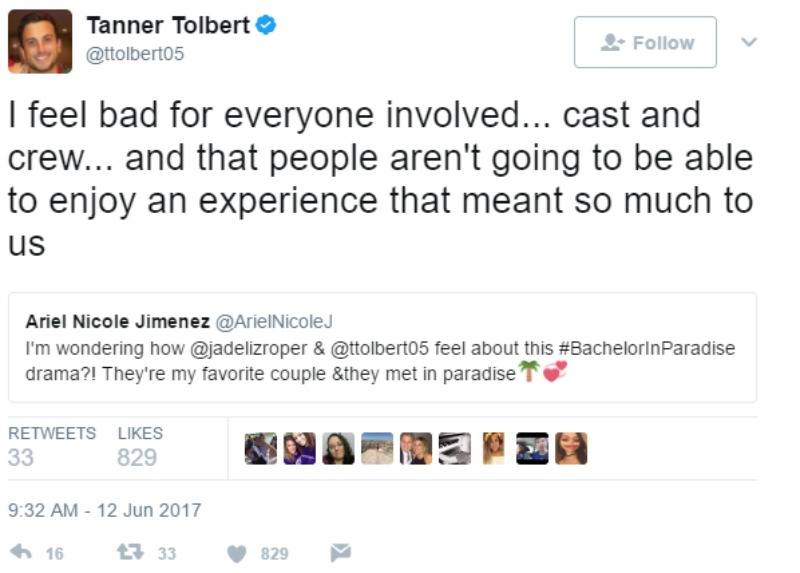Open Tanner Tolbert's profile picture
Image resolution: width=800 pixels, height=573 pixels.
pos(40,41)
